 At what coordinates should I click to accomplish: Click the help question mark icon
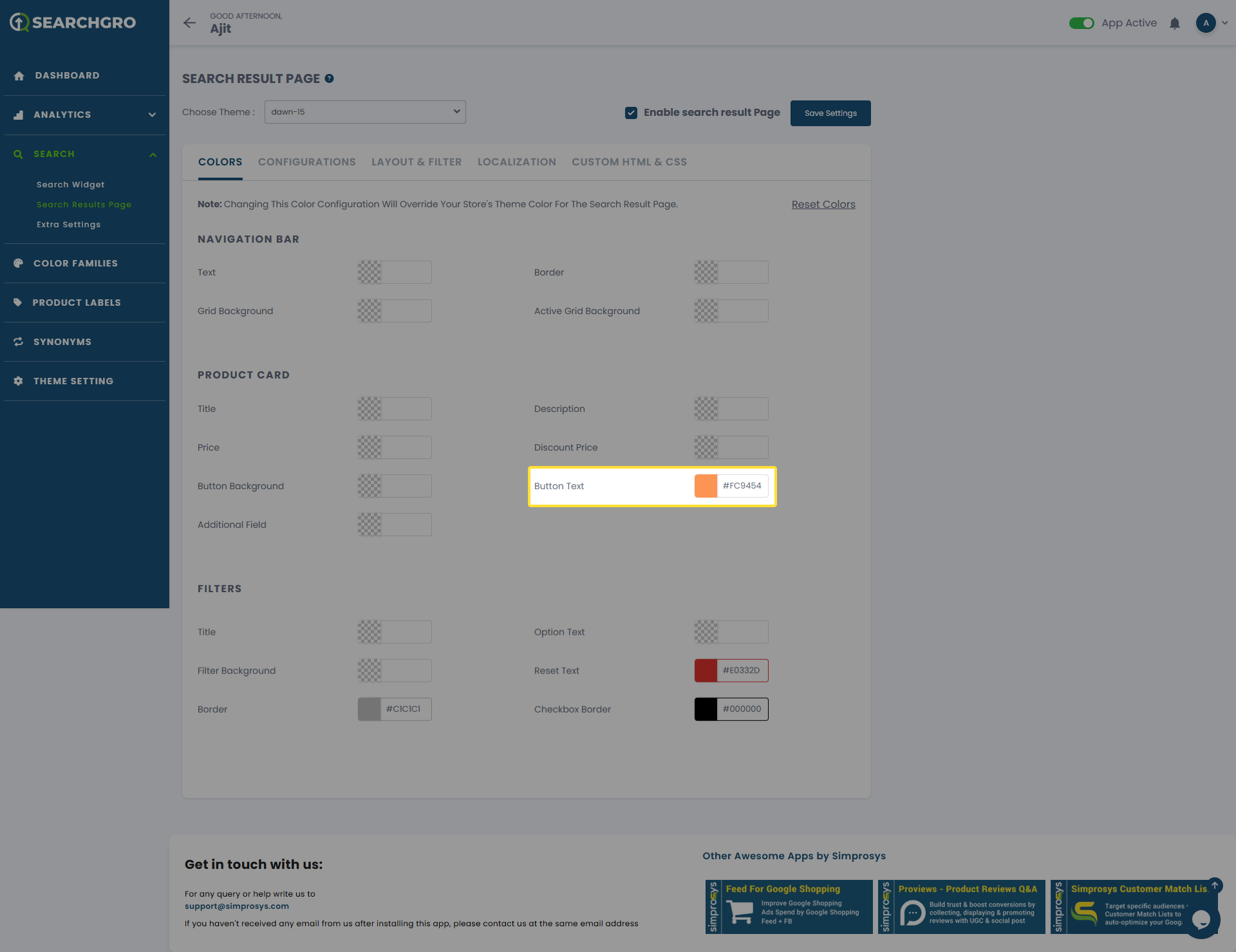click(x=329, y=79)
